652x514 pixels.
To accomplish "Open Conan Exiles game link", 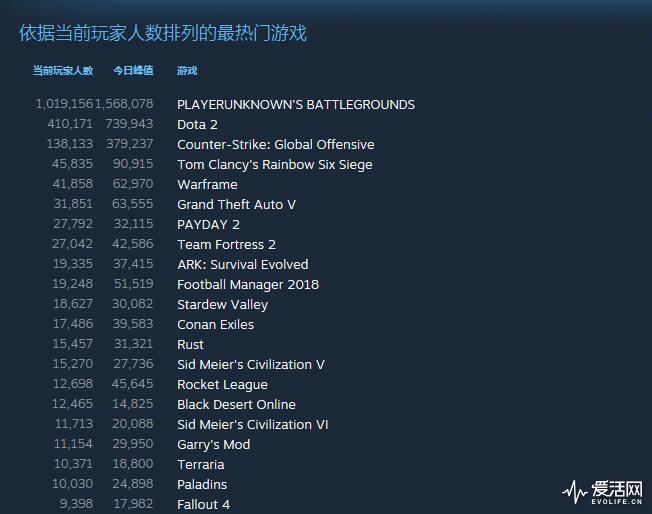I will coord(215,324).
